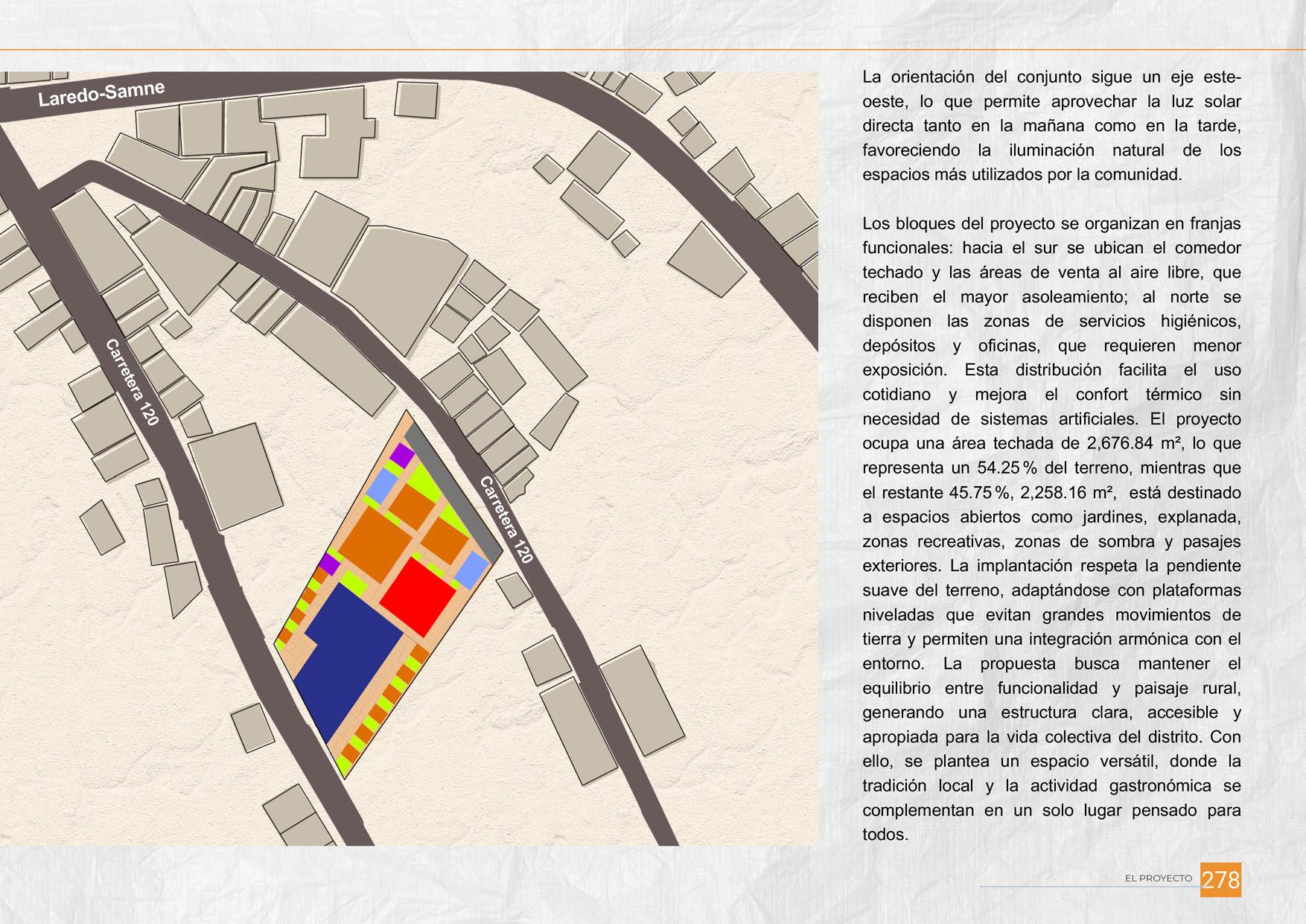Click the "EL PROYECTO" footer label

1159,879
